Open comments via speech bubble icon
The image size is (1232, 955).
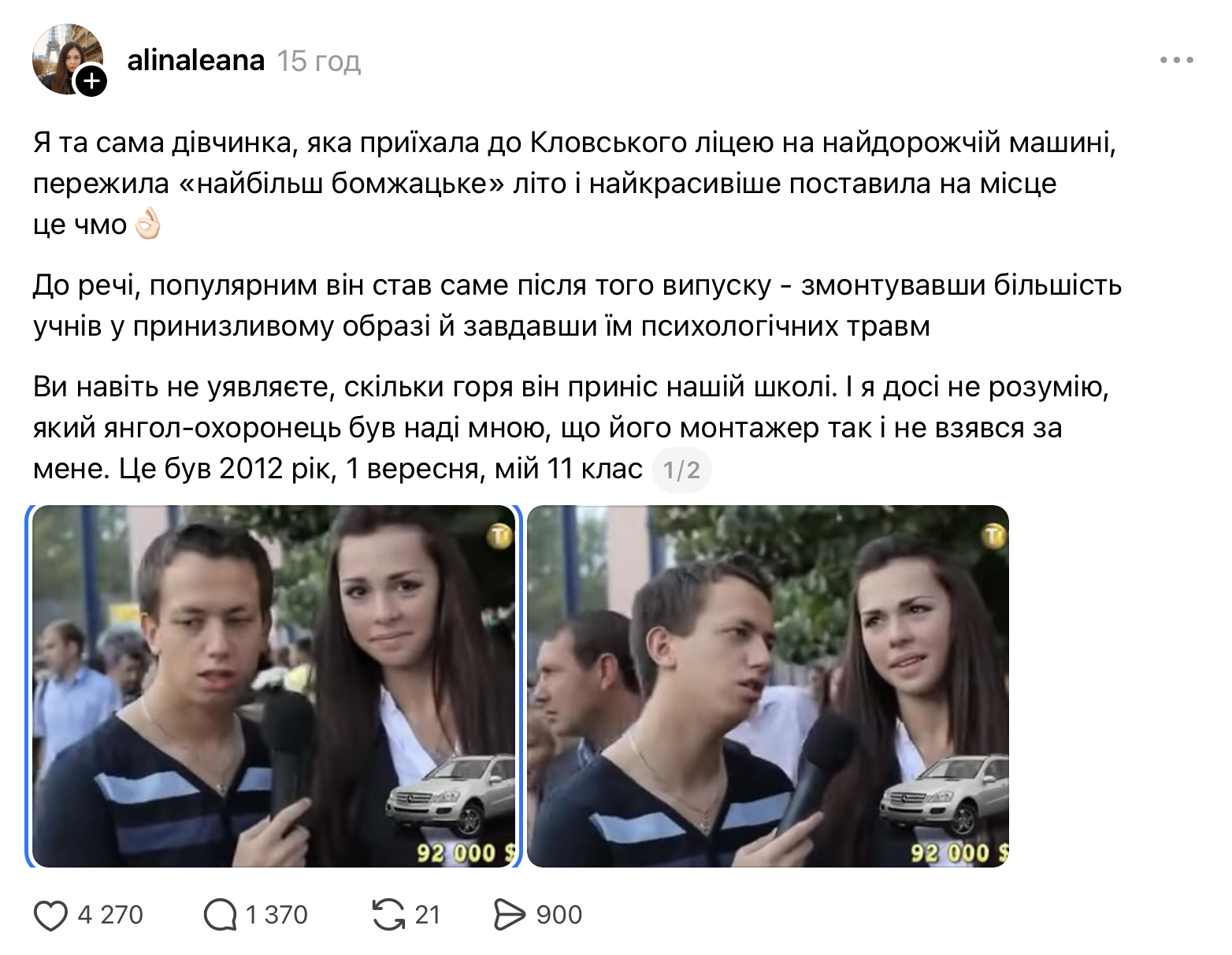(x=220, y=916)
